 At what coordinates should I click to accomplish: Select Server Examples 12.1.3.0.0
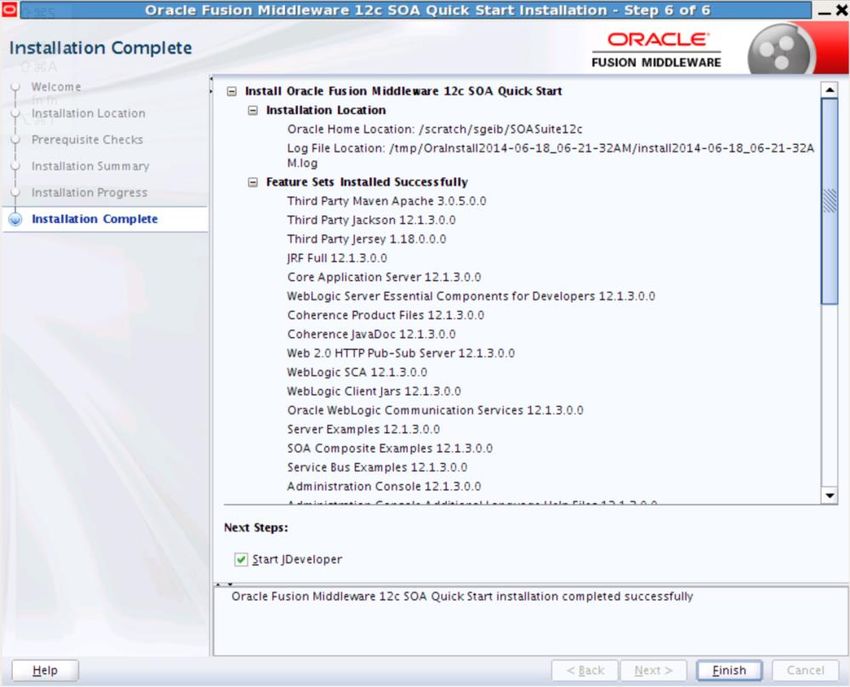363,429
